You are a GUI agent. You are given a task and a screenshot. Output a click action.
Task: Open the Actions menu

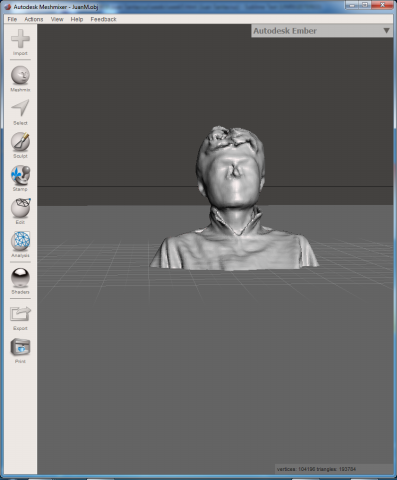34,19
